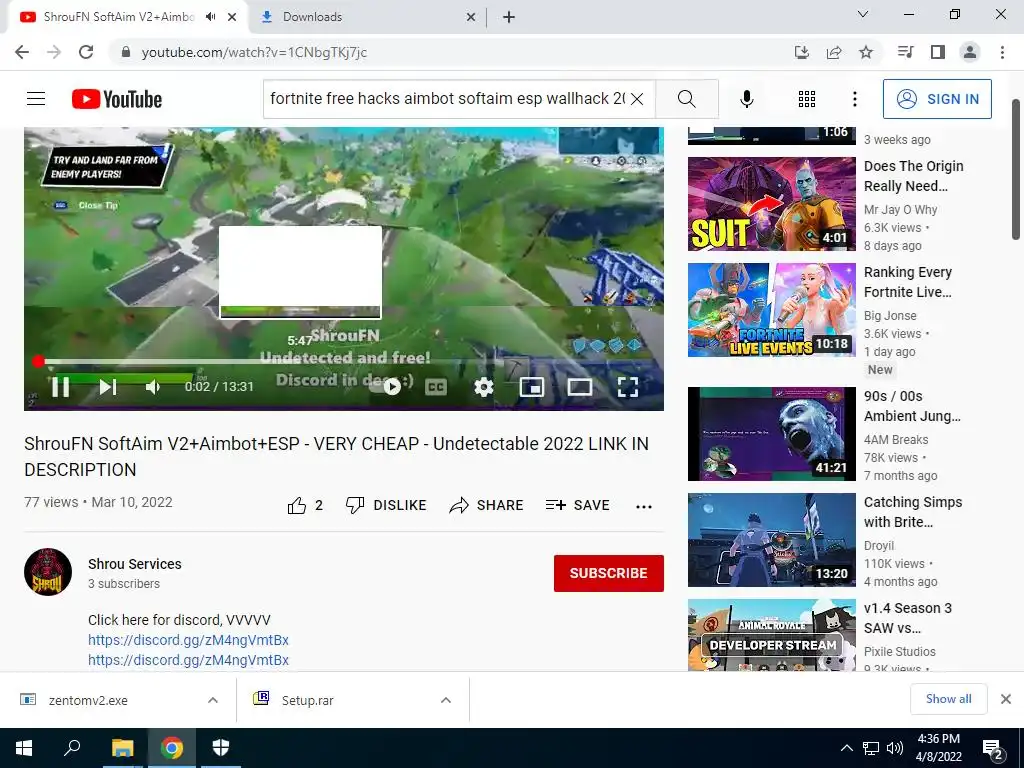Click the address bar URL

pyautogui.click(x=254, y=52)
